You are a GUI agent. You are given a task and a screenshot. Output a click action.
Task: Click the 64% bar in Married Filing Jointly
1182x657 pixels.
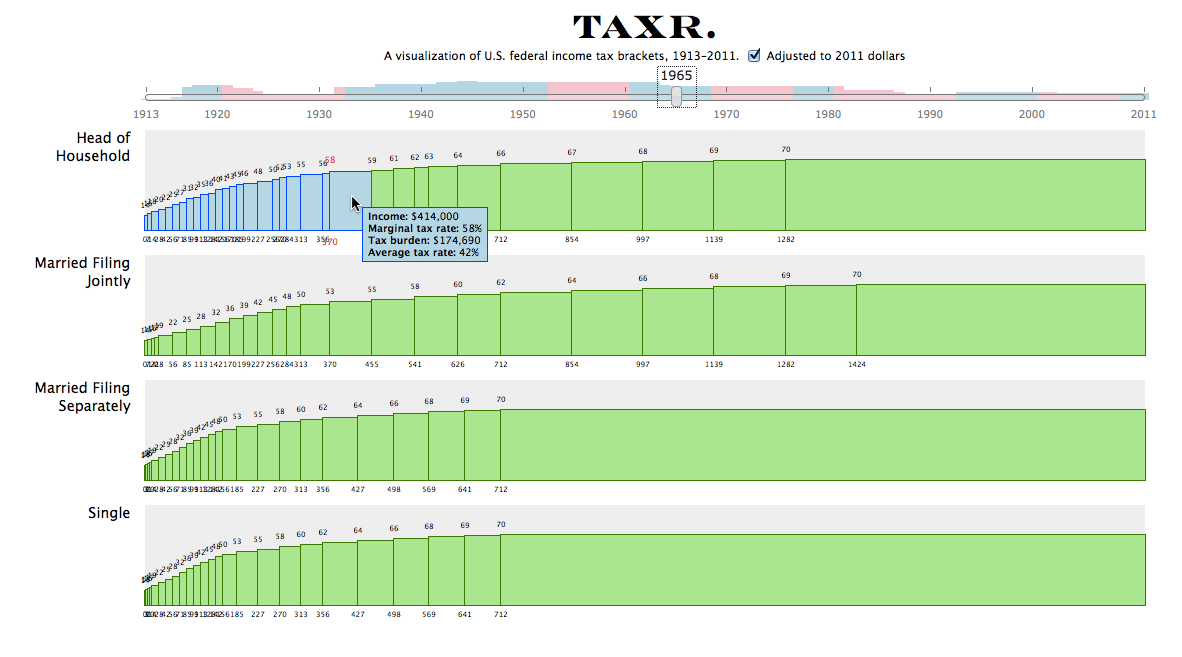click(x=606, y=323)
